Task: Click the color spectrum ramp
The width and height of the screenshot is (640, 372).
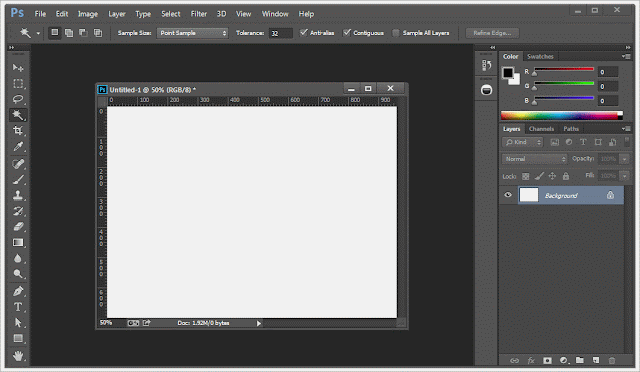Action: [562, 116]
